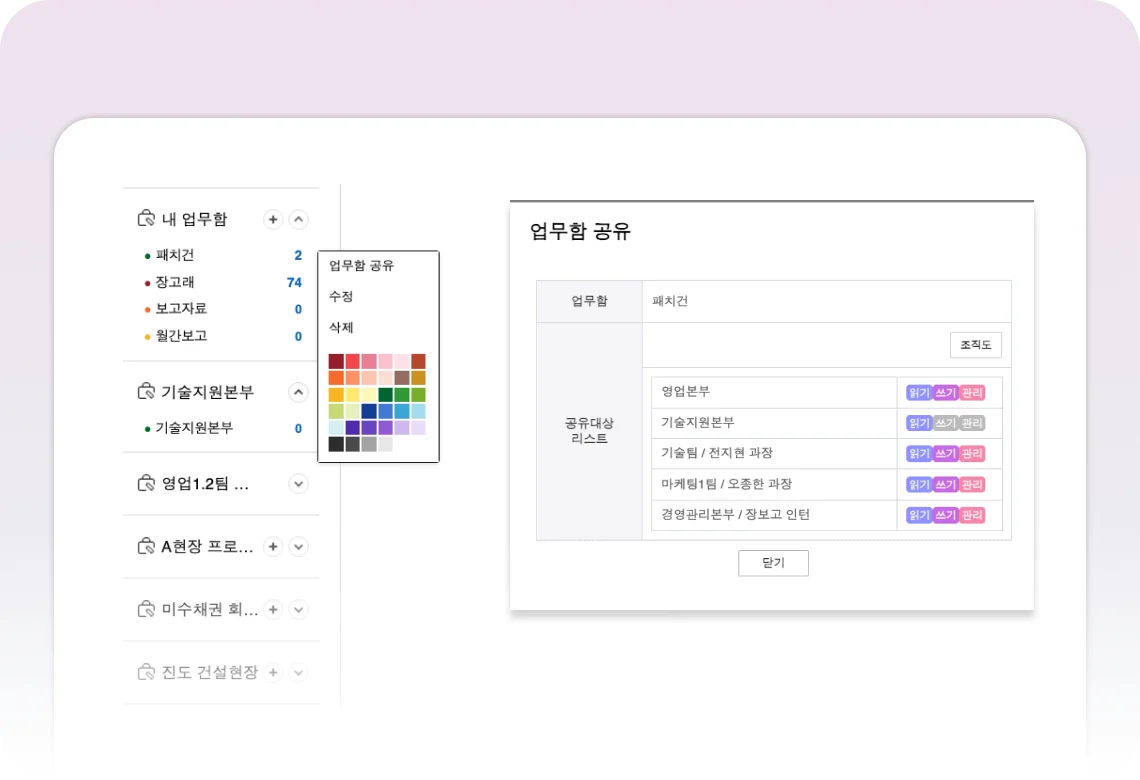Choose 삭제 from the context menu
The image size is (1140, 780).
[341, 328]
